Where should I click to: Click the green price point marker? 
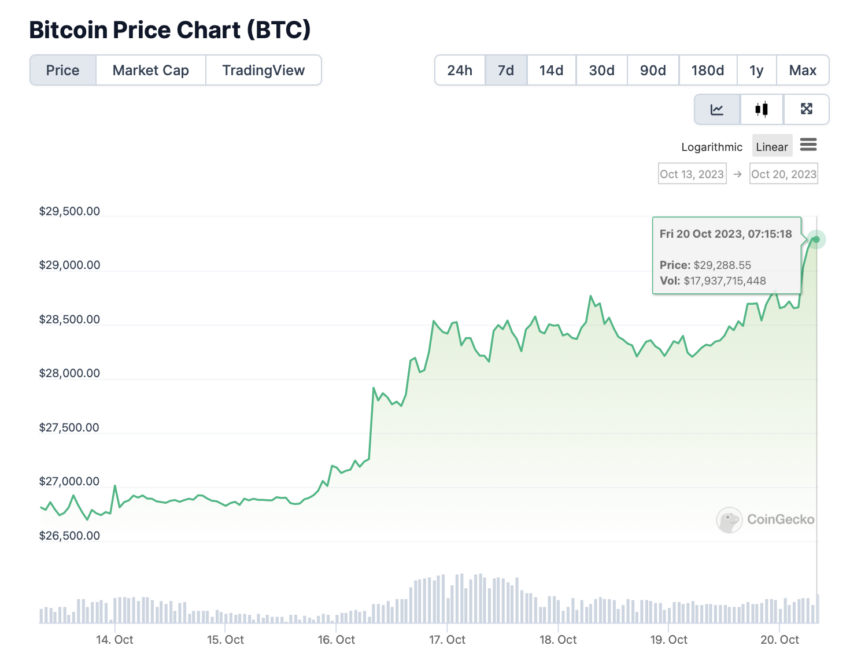tap(816, 240)
